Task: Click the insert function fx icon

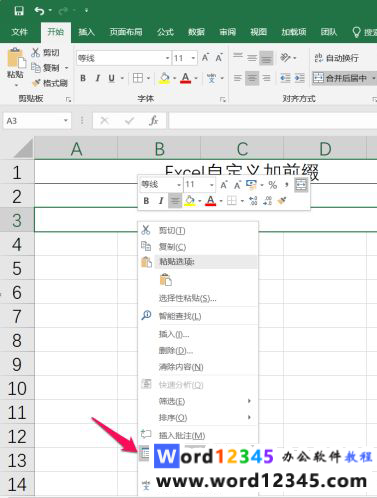Action: point(153,120)
